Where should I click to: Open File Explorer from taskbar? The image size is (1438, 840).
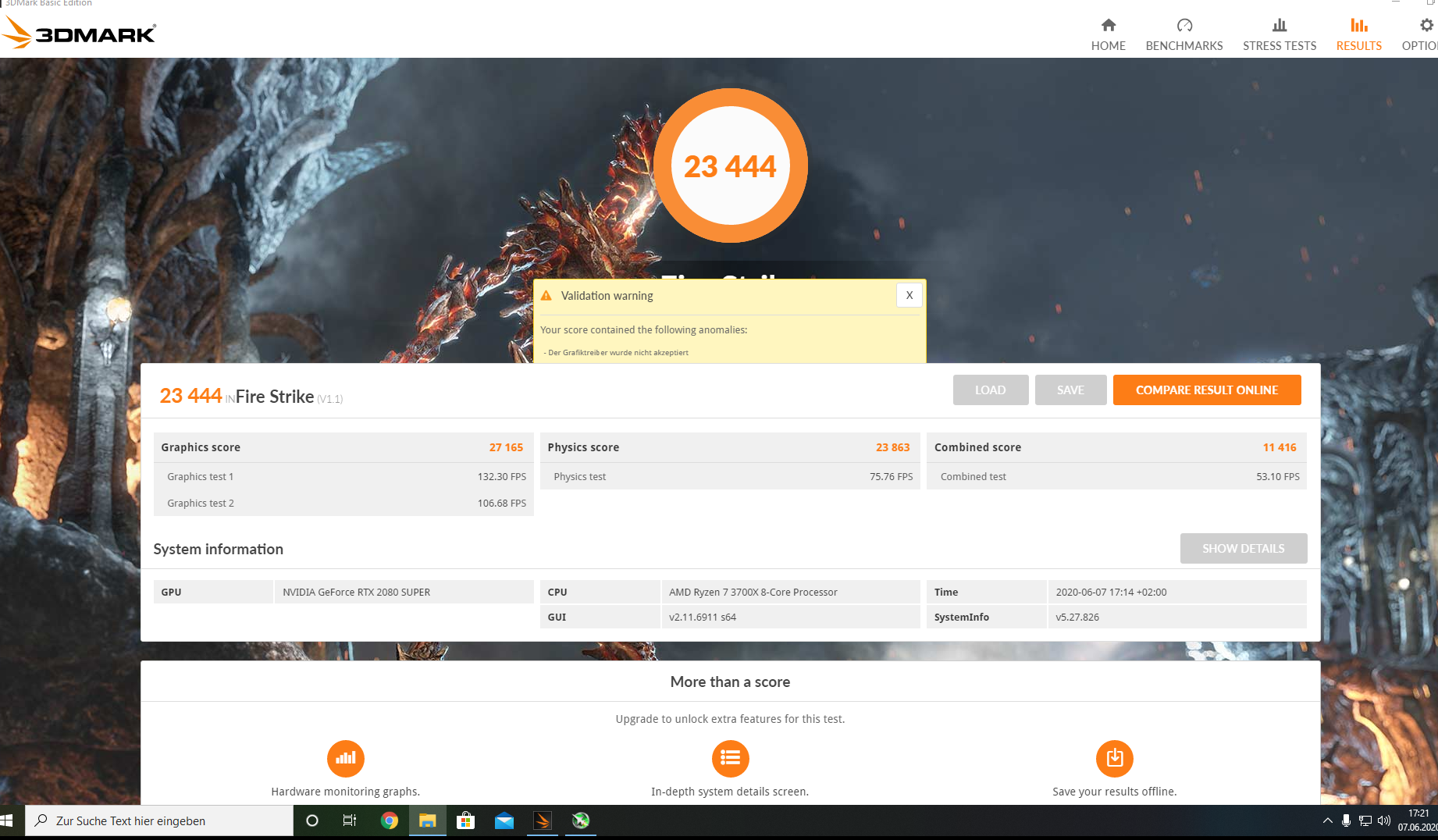coord(427,820)
